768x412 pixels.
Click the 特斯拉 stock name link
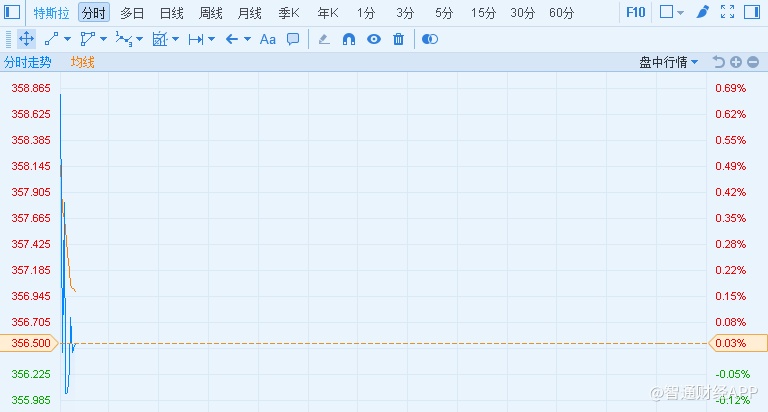[x=51, y=13]
